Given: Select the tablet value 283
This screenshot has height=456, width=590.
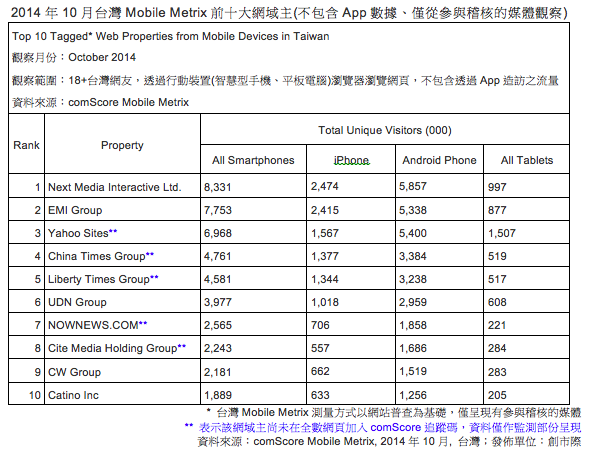Looking at the screenshot, I should [497, 372].
